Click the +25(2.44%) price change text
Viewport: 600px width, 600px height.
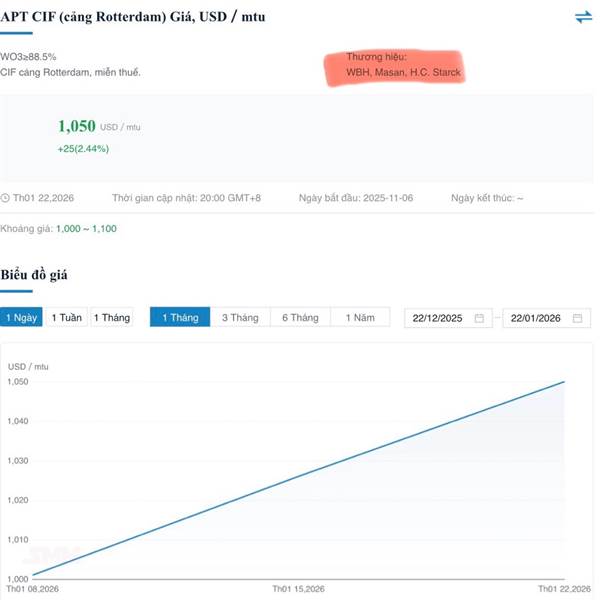click(x=83, y=149)
